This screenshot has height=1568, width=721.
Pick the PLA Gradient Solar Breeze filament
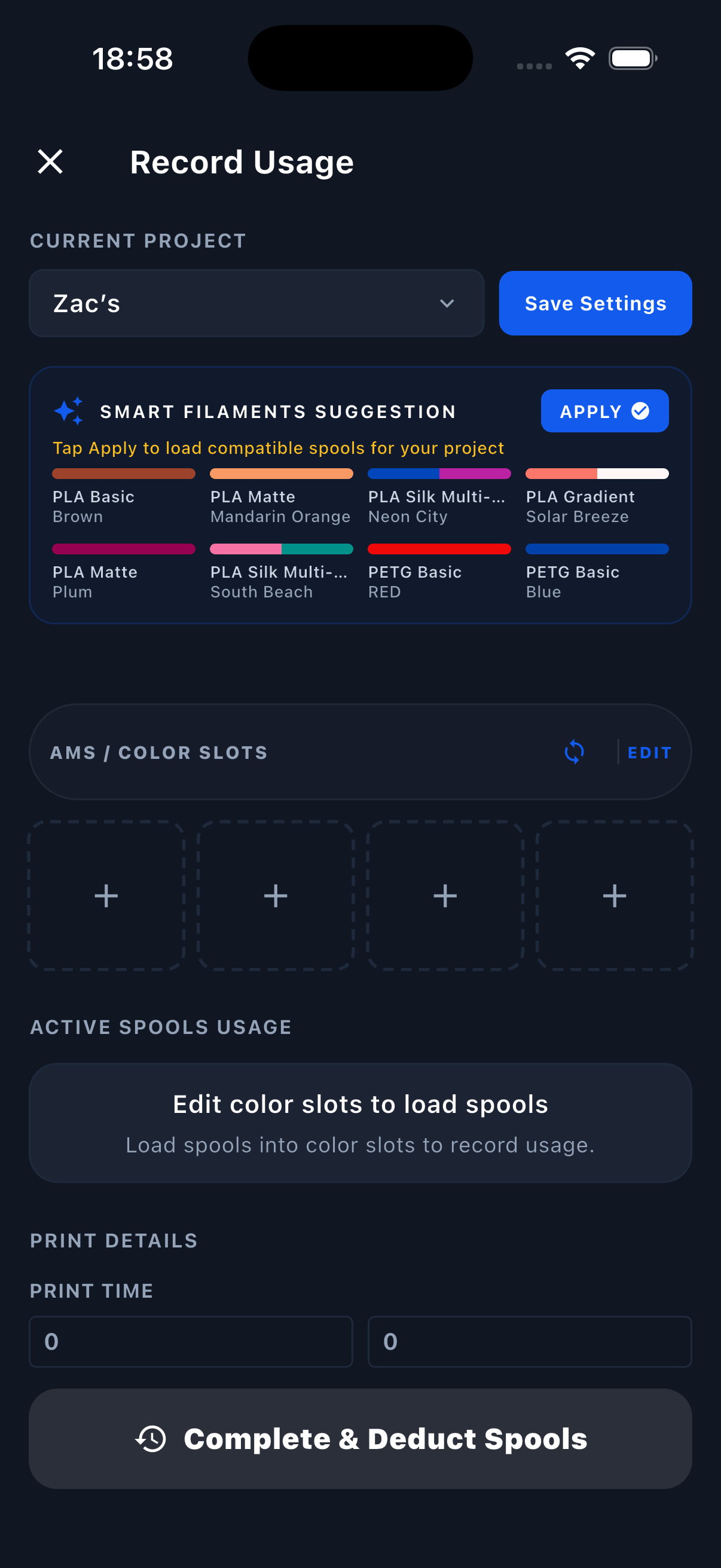[x=596, y=497]
